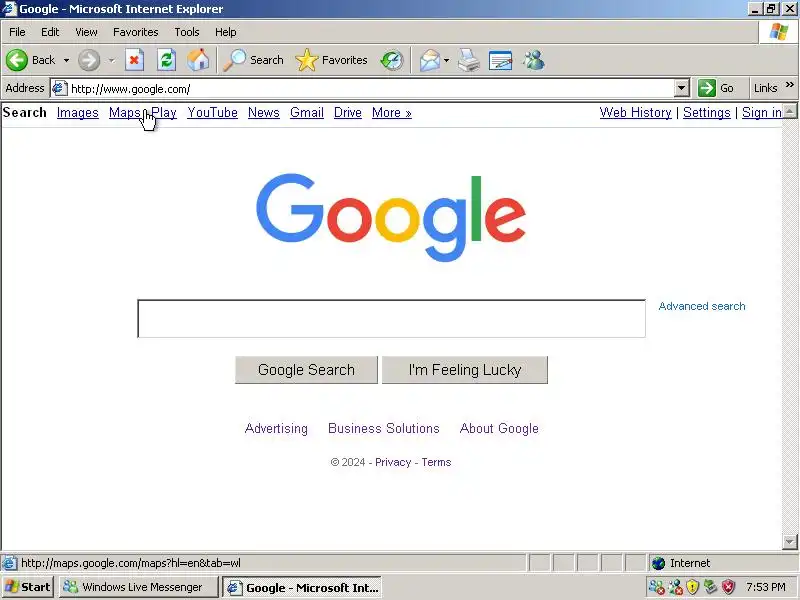Click the red shield tray icon
The image size is (800, 600).
point(729,587)
